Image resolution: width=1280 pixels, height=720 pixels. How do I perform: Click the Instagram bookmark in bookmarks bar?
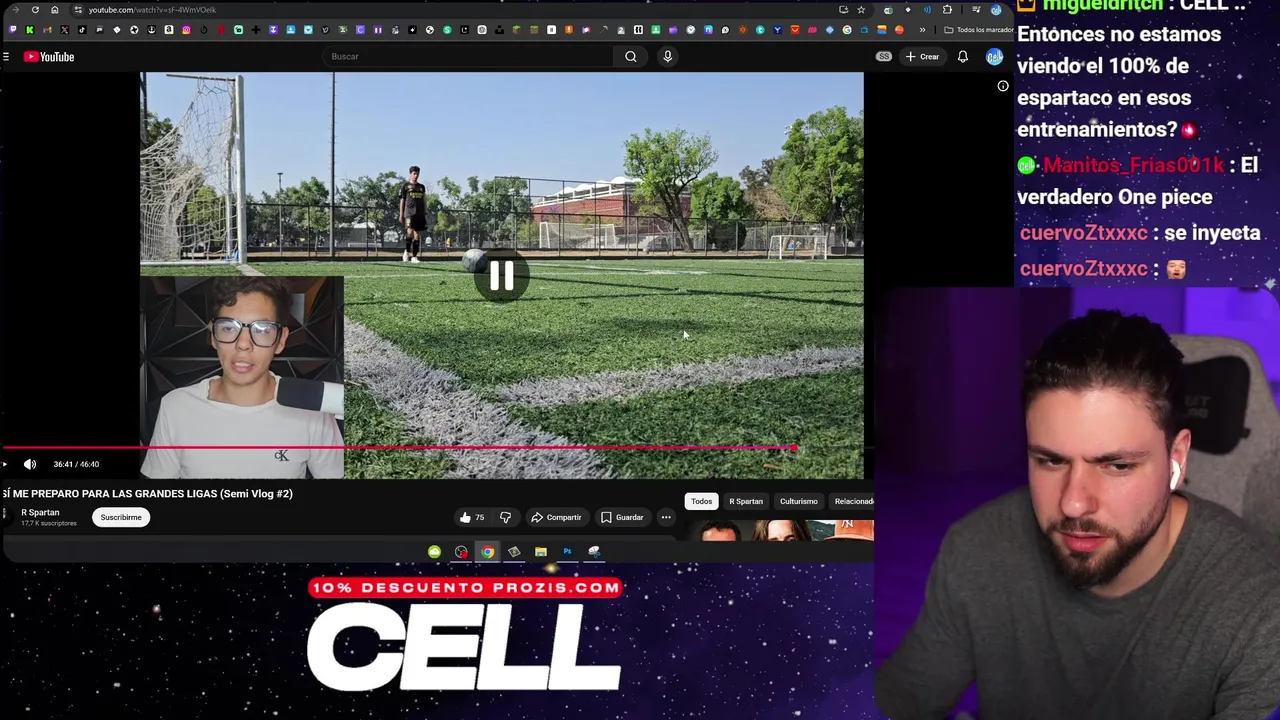click(186, 30)
